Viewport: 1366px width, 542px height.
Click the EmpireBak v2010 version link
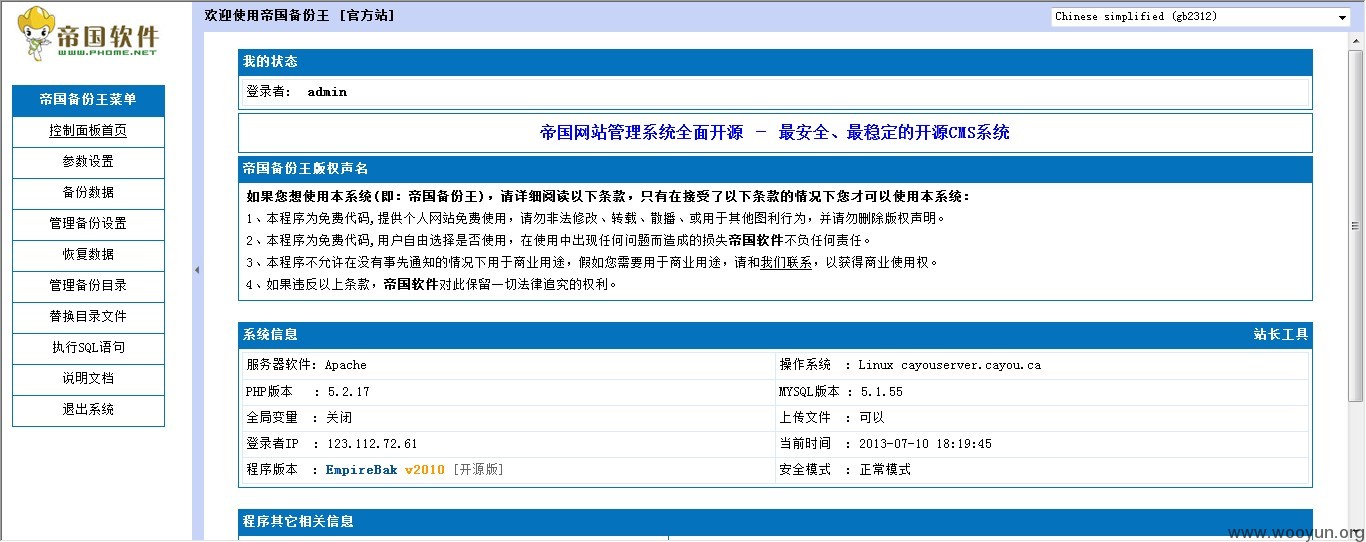[x=385, y=470]
